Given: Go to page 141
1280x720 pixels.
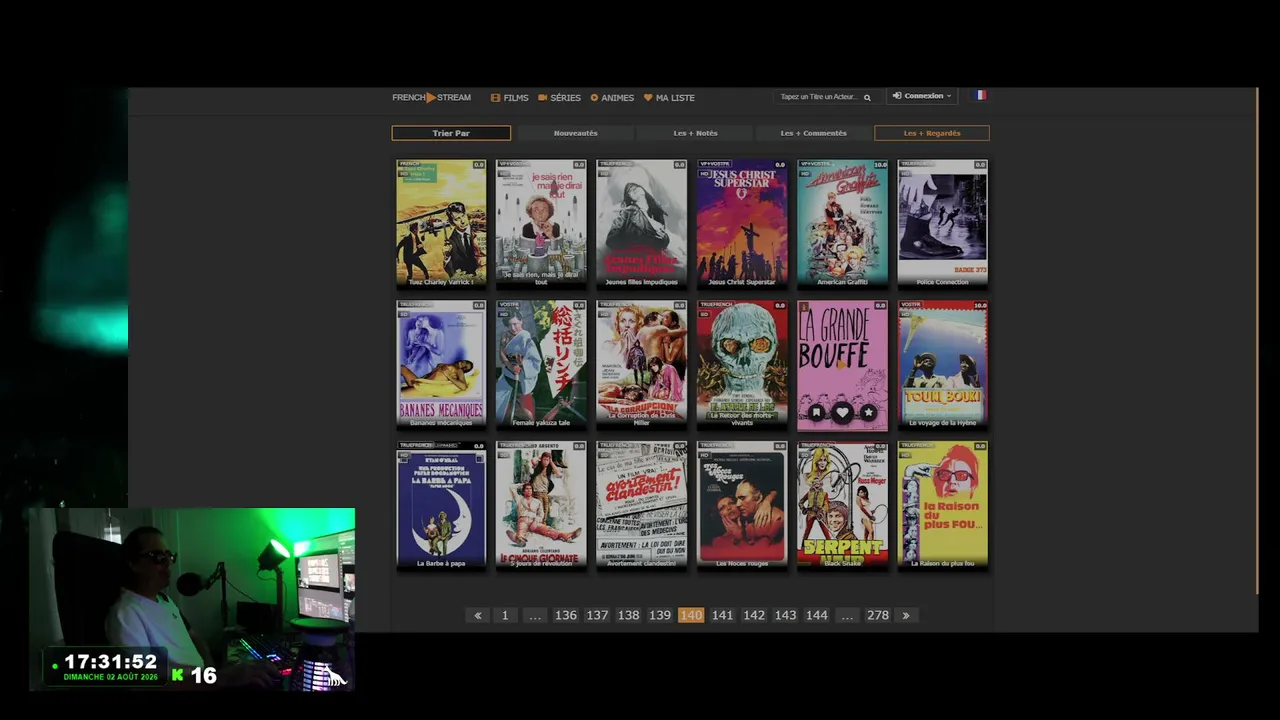Looking at the screenshot, I should pyautogui.click(x=722, y=615).
